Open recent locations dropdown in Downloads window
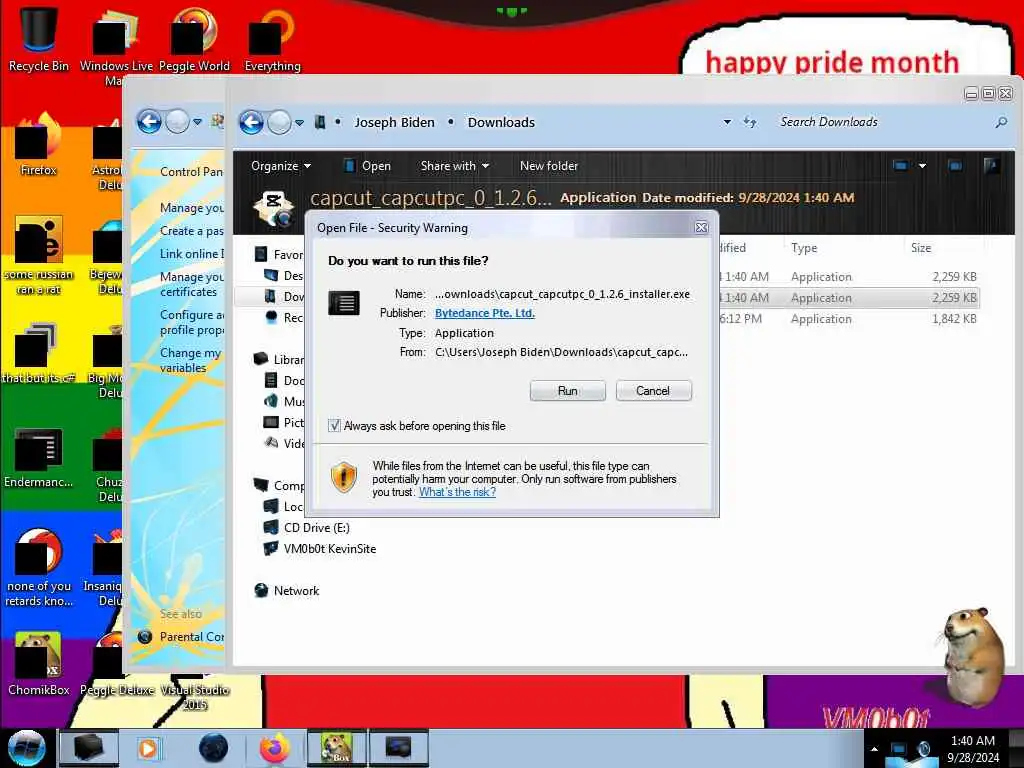This screenshot has height=768, width=1024. (x=299, y=123)
